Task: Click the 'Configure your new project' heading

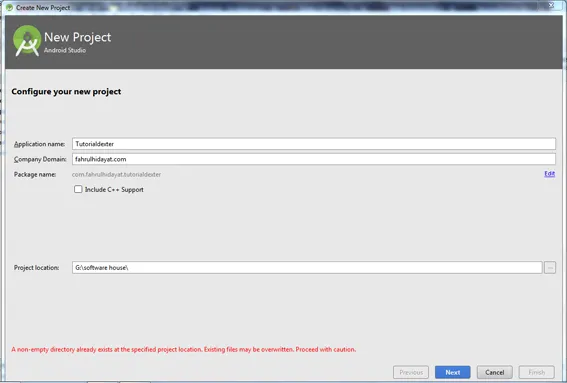Action: coord(66,92)
